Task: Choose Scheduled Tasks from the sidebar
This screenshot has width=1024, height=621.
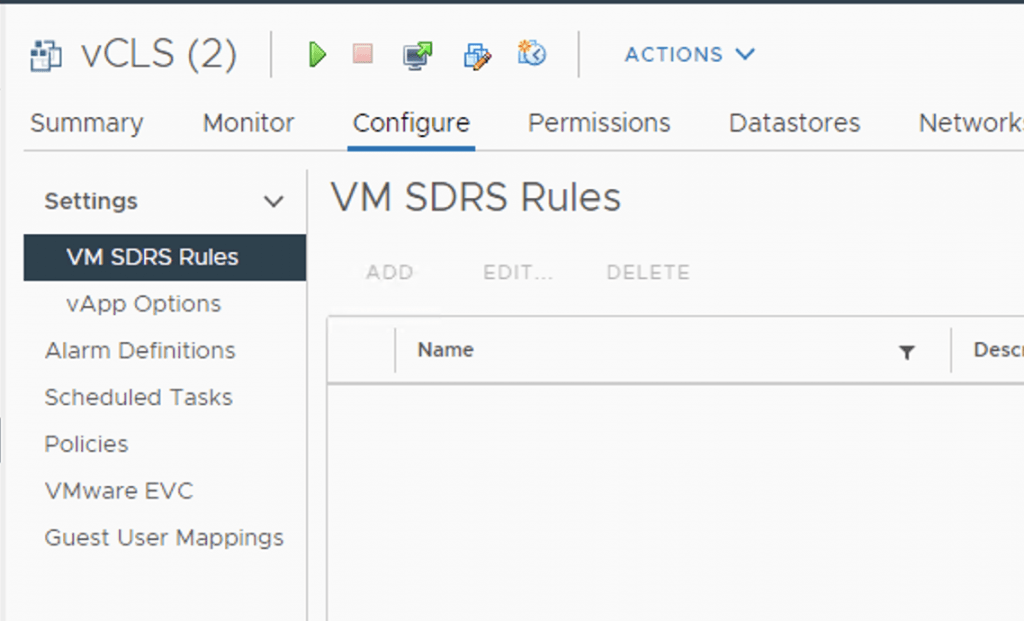Action: (x=138, y=398)
